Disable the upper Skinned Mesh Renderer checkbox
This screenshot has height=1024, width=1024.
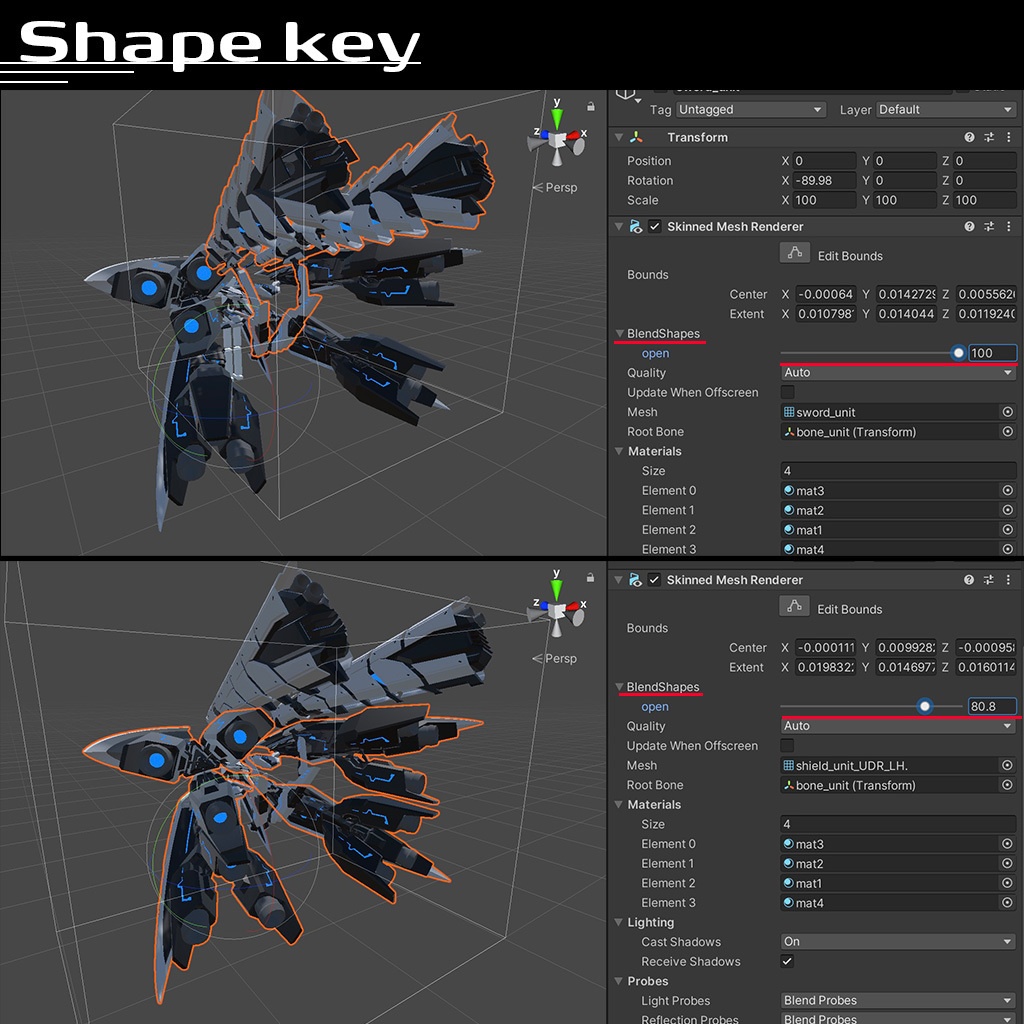[x=654, y=227]
